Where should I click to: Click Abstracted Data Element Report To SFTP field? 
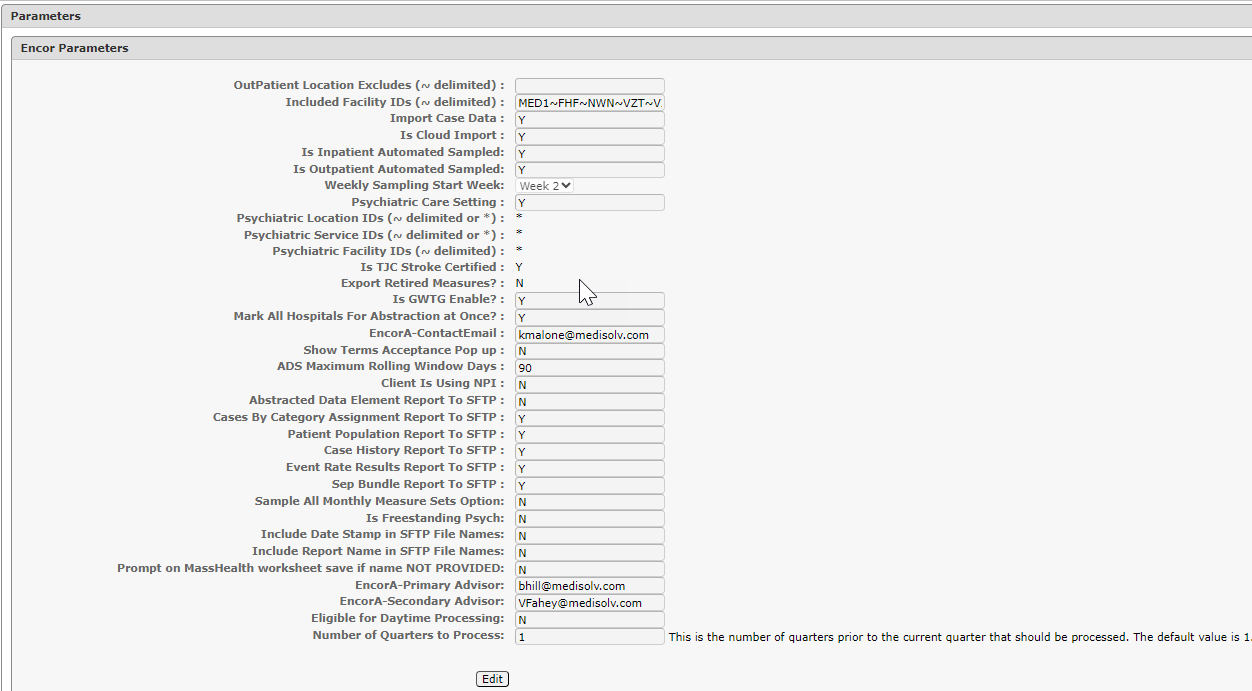coord(590,401)
